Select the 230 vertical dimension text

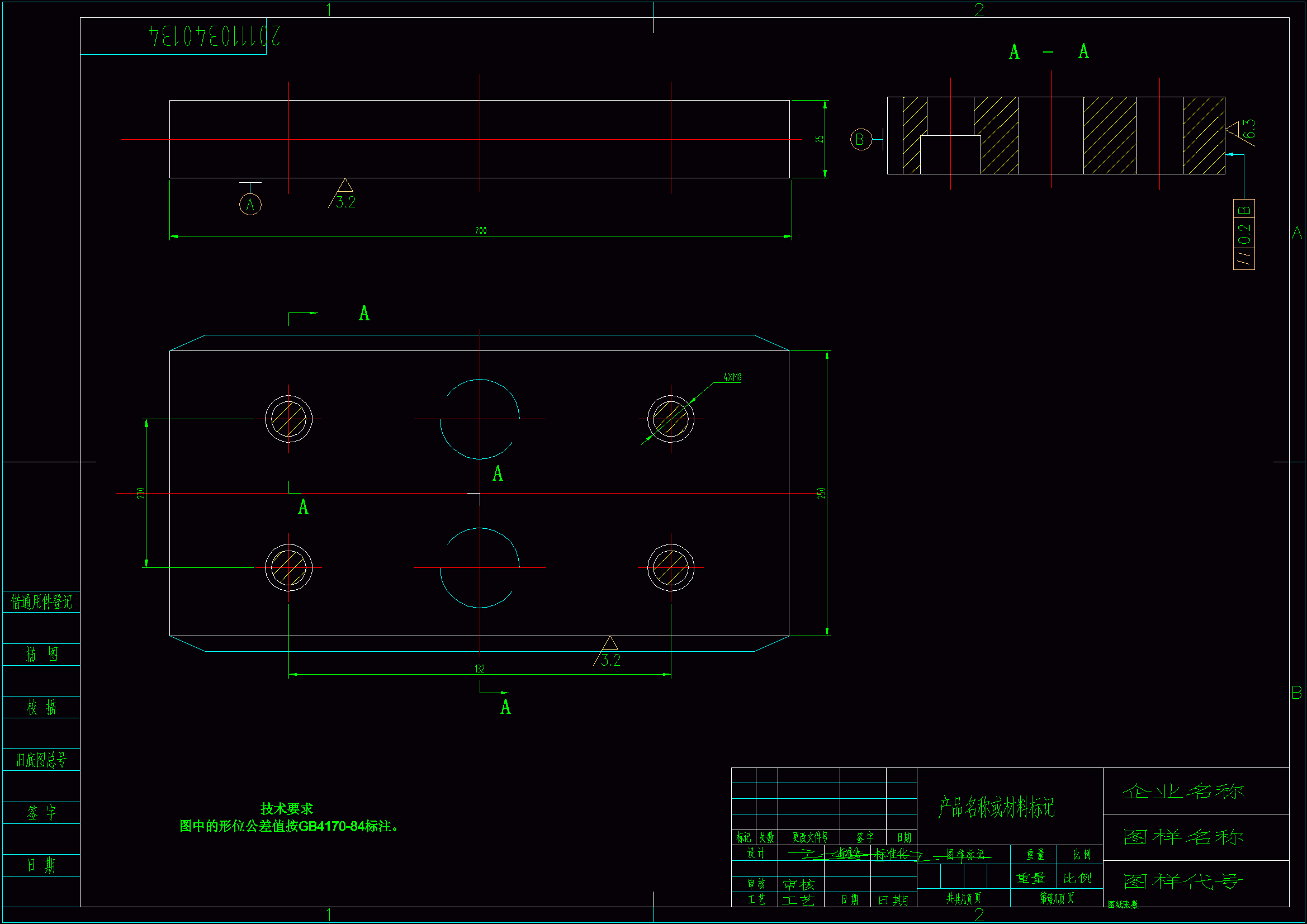(x=140, y=493)
